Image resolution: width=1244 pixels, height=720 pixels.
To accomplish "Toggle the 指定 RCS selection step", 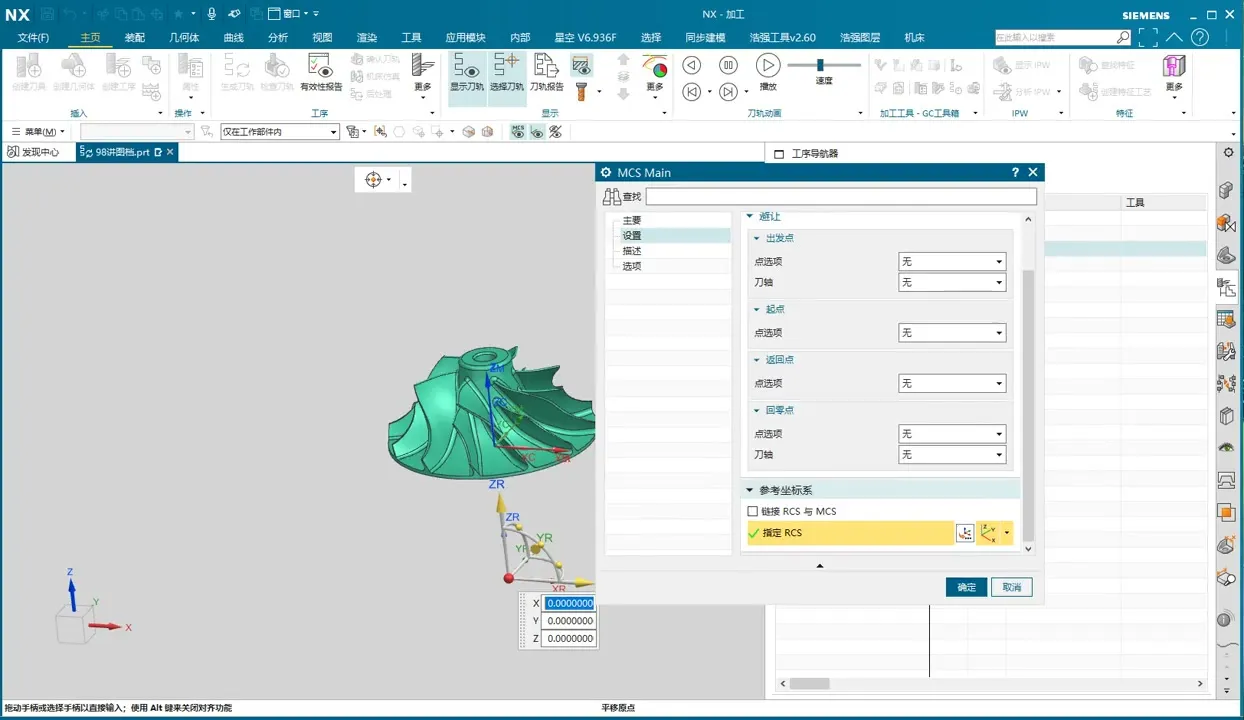I will click(x=850, y=533).
